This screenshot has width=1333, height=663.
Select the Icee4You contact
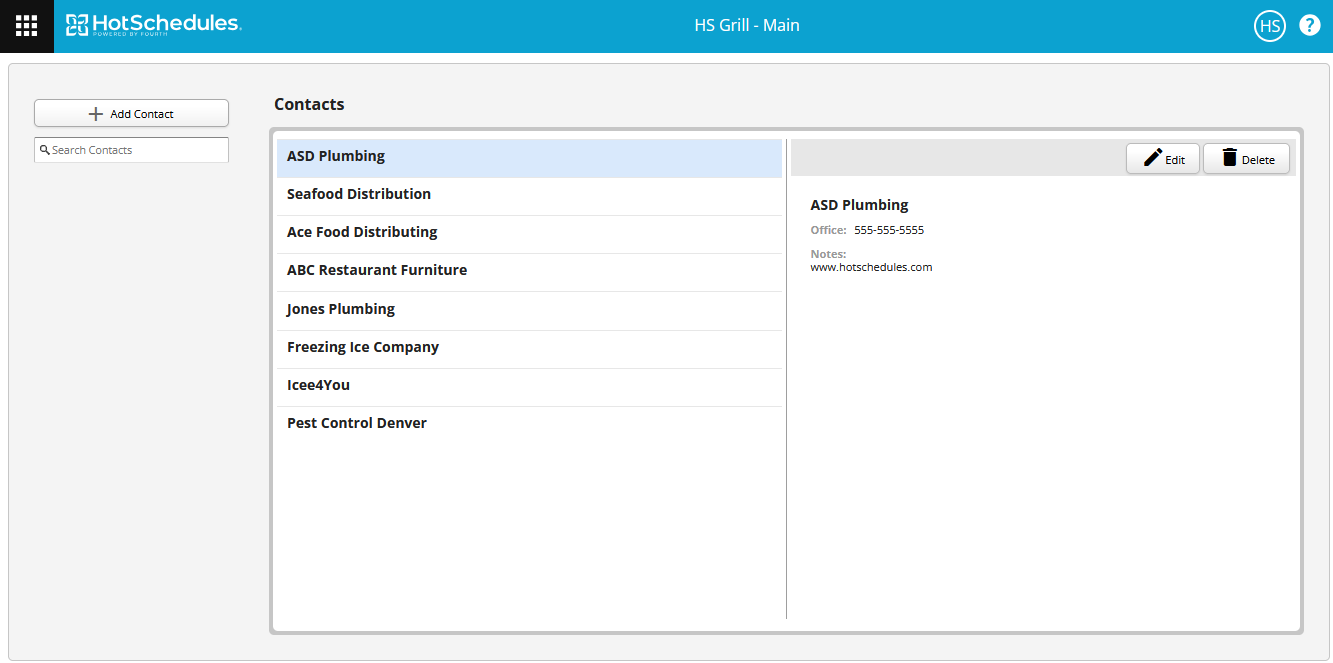click(x=529, y=387)
